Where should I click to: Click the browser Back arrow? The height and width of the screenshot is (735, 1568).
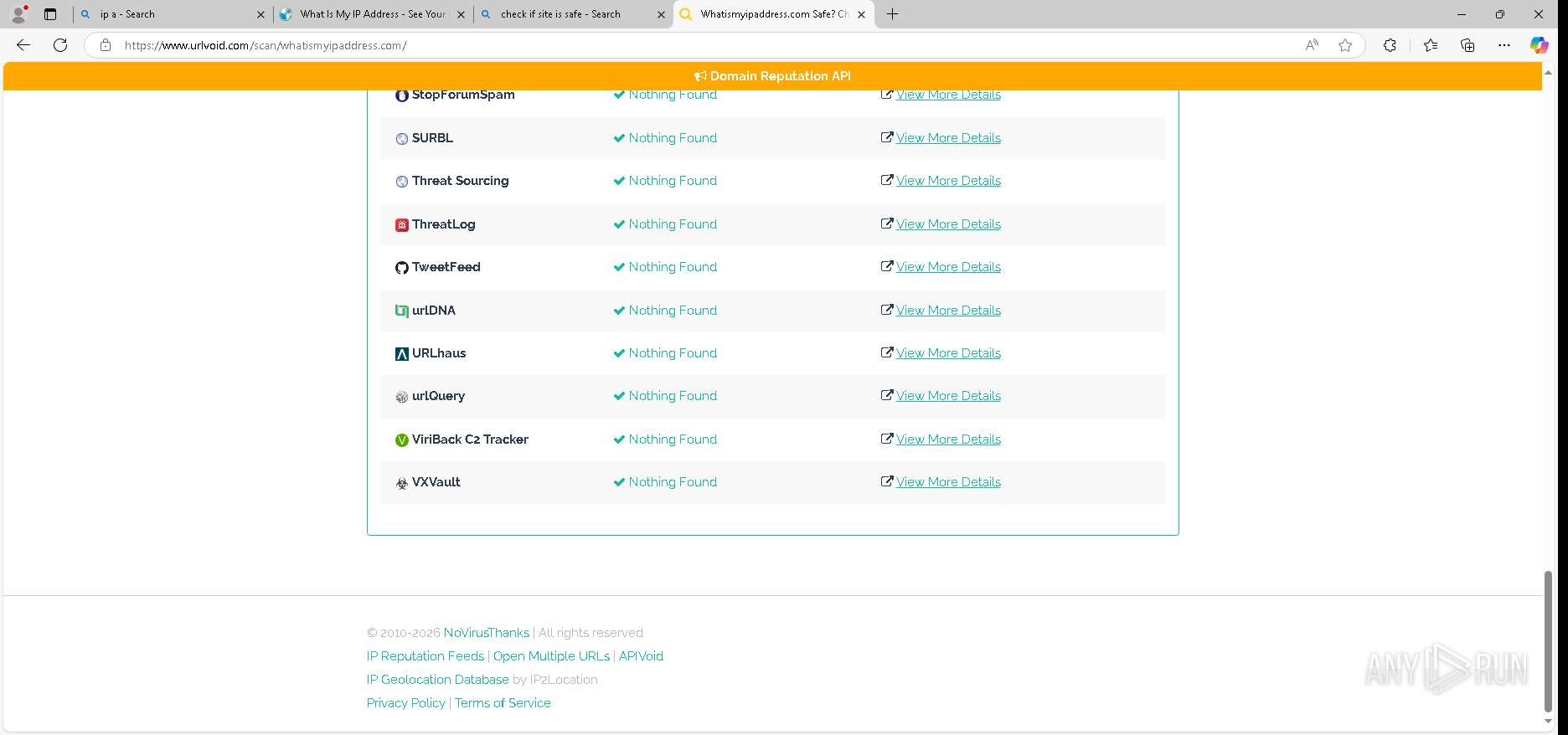coord(23,45)
